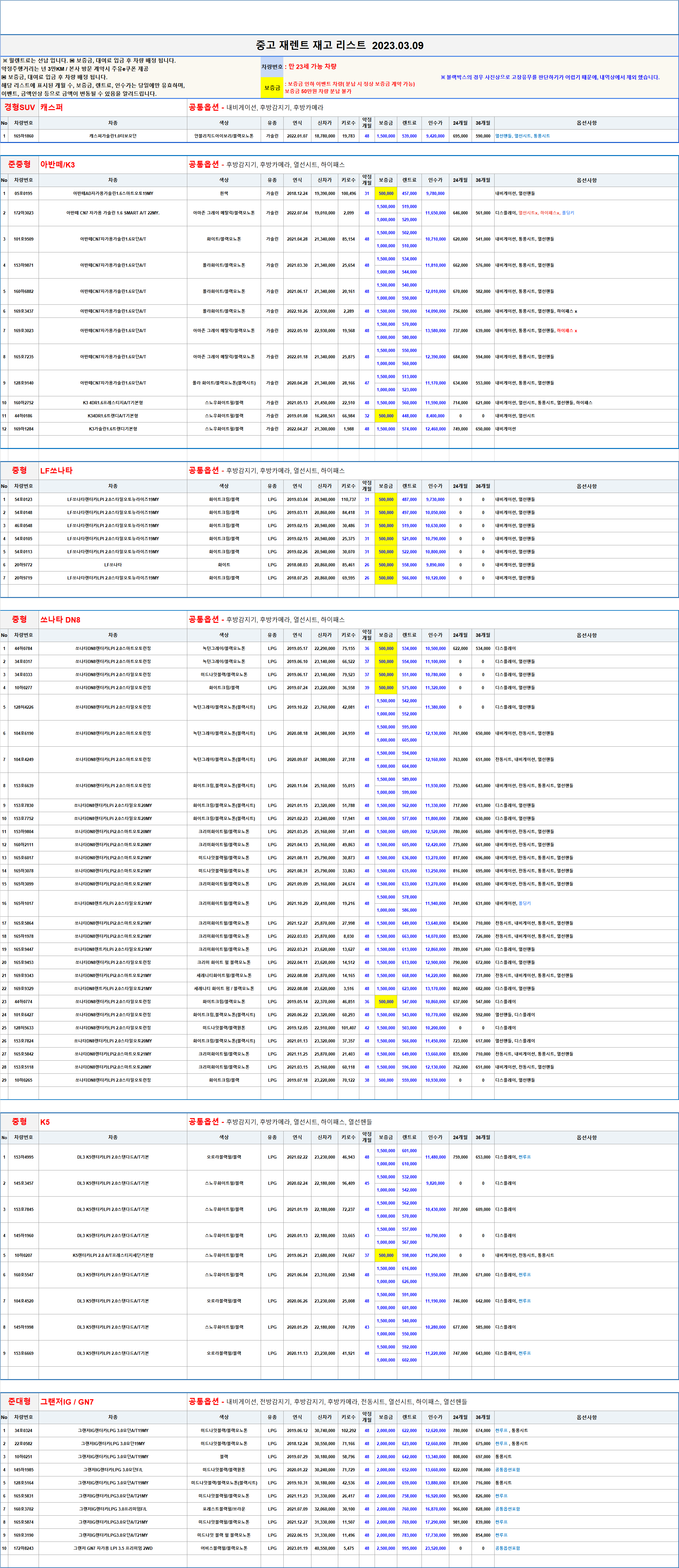Click plate number 128허4226
This screenshot has width=679, height=1568.
[x=24, y=707]
